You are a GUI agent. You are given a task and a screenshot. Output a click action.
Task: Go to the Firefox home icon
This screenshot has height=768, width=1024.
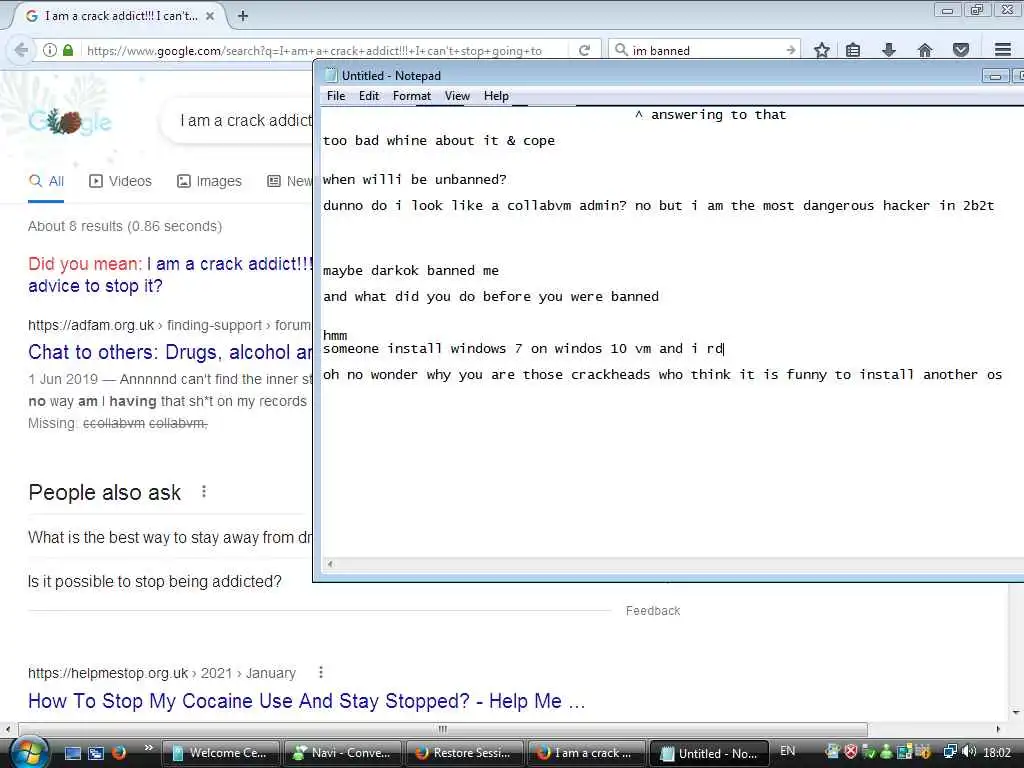tap(925, 50)
